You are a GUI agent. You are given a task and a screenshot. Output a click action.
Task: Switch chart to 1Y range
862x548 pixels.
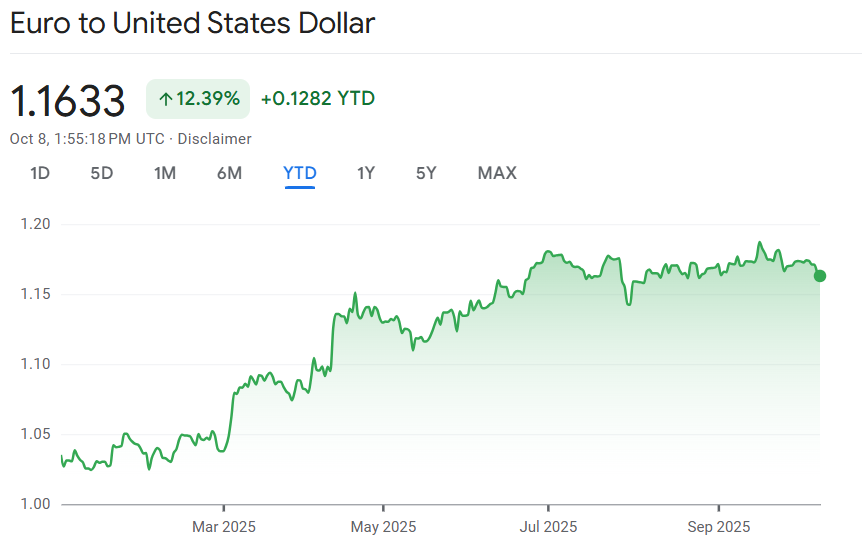[x=366, y=173]
